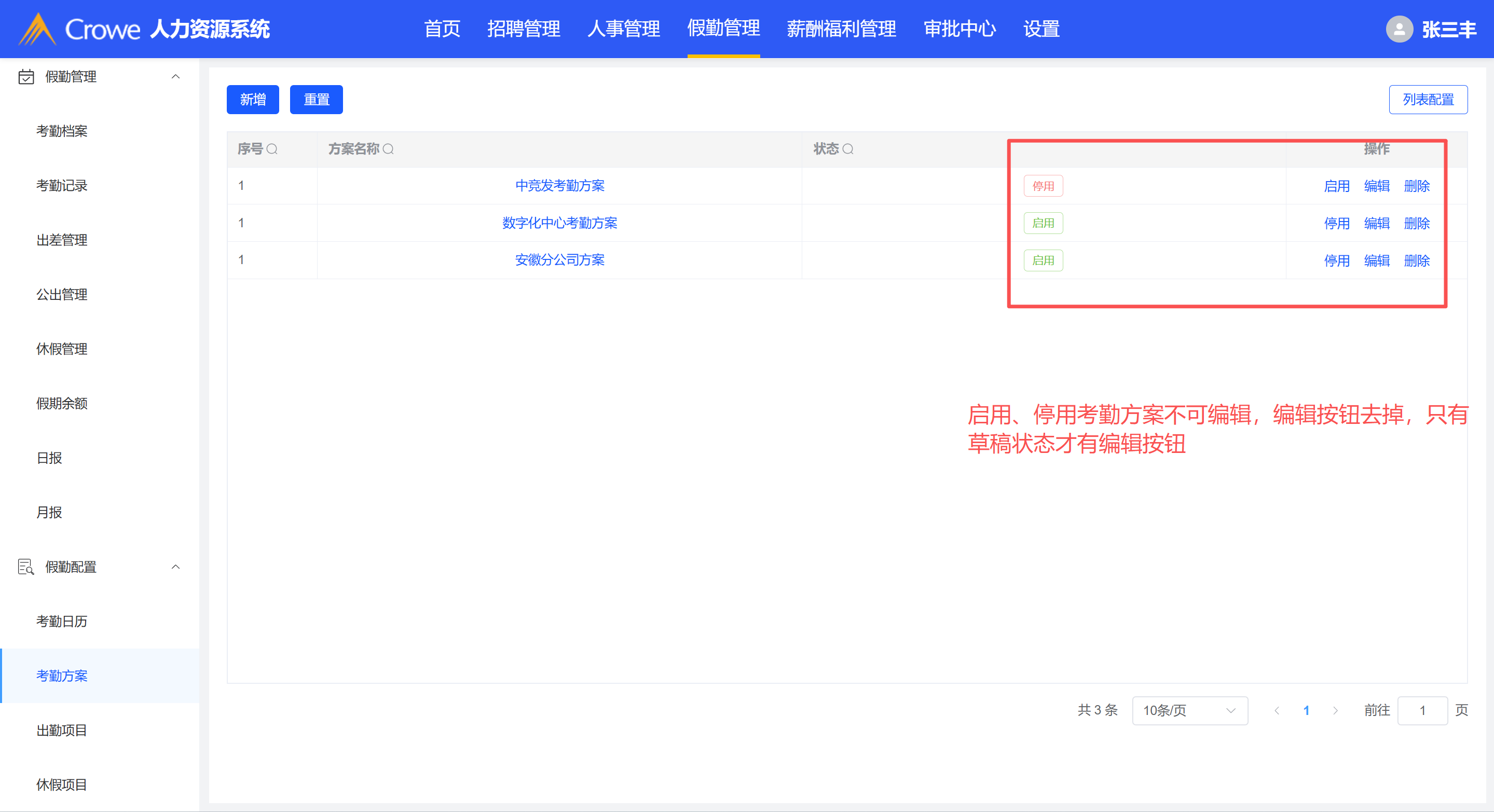The image size is (1494, 812).
Task: Switch to the 薪酬福利管理 top menu
Action: 841,29
